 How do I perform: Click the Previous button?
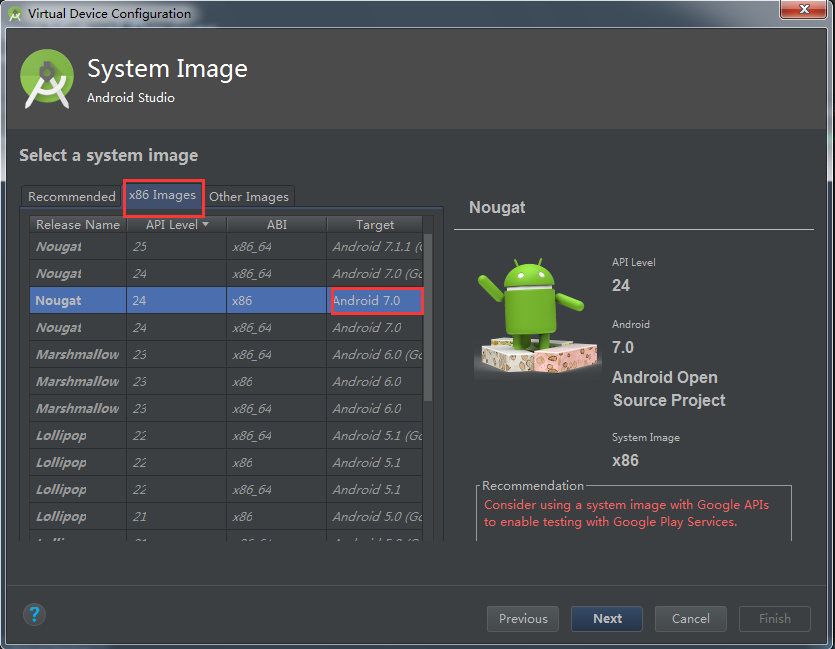522,619
